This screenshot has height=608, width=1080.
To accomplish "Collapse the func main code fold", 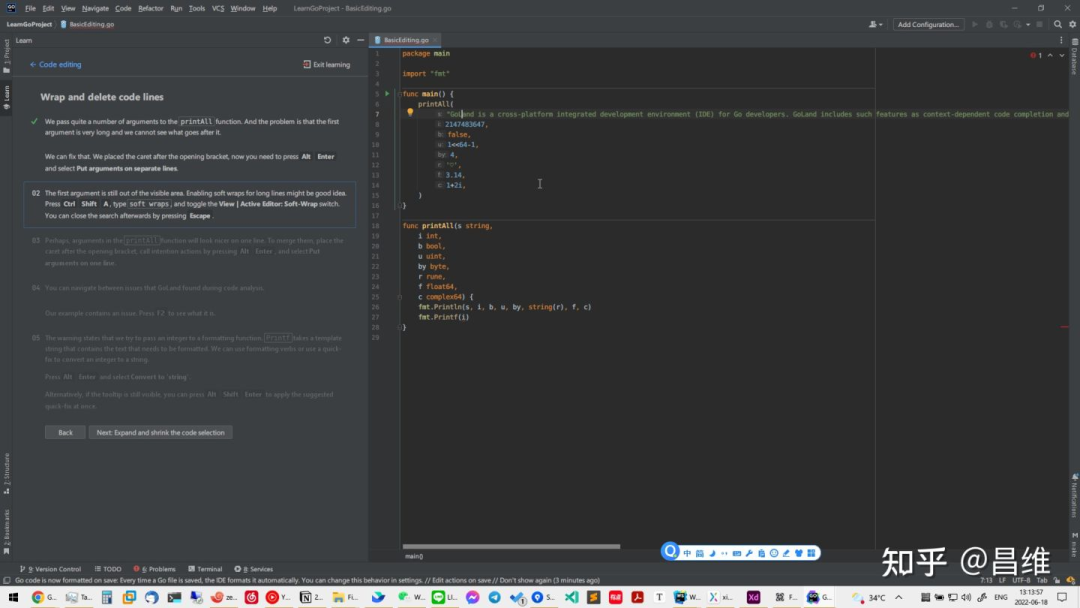I will [398, 94].
